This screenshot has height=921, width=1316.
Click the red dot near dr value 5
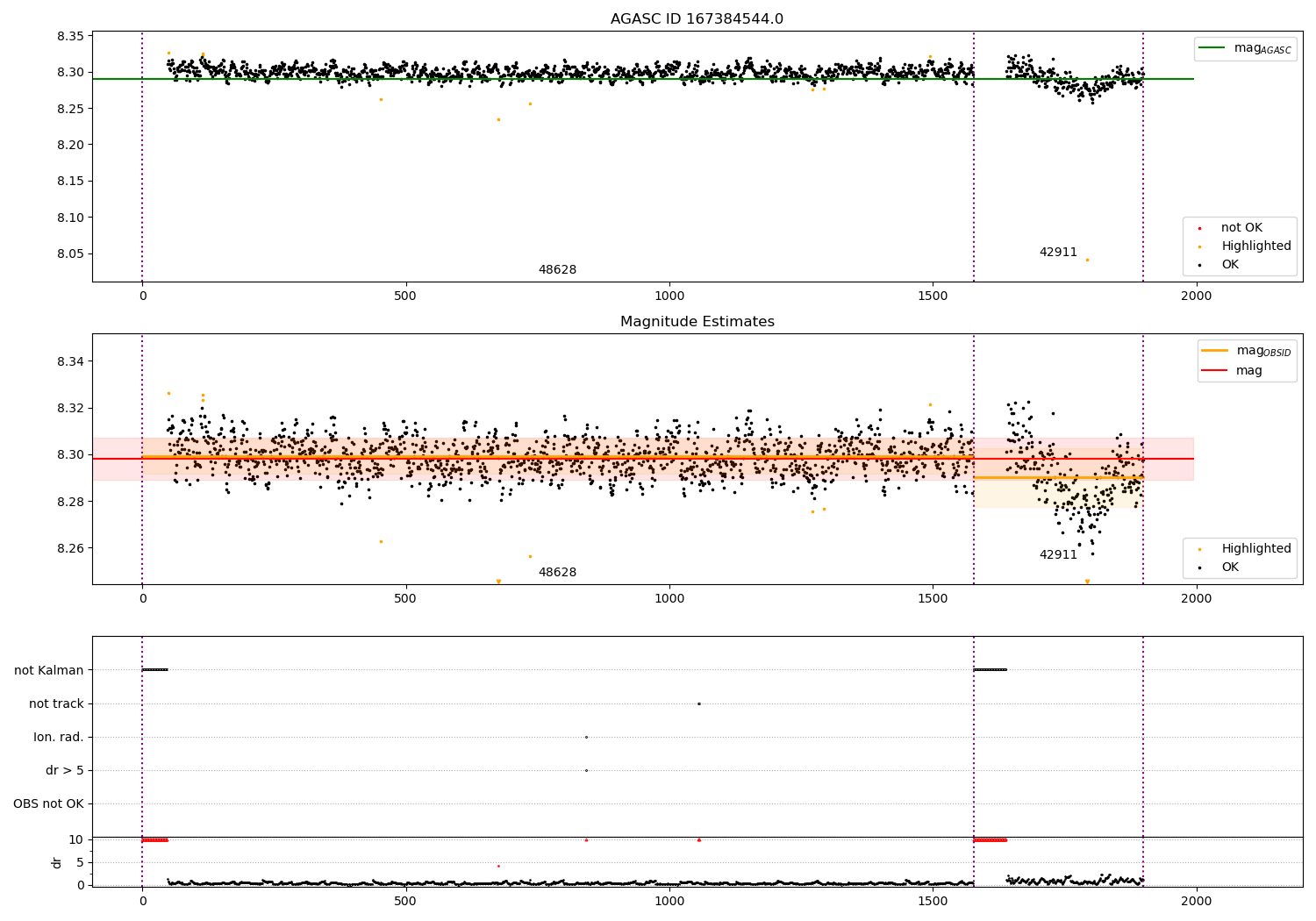point(498,866)
